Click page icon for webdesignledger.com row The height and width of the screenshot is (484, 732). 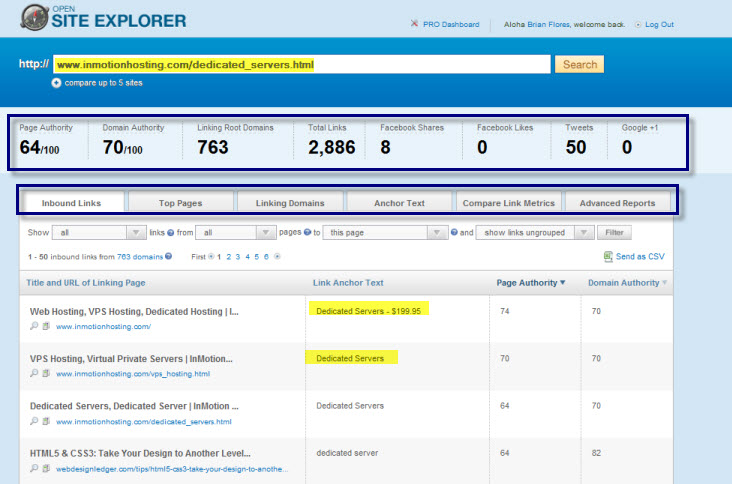(x=46, y=468)
